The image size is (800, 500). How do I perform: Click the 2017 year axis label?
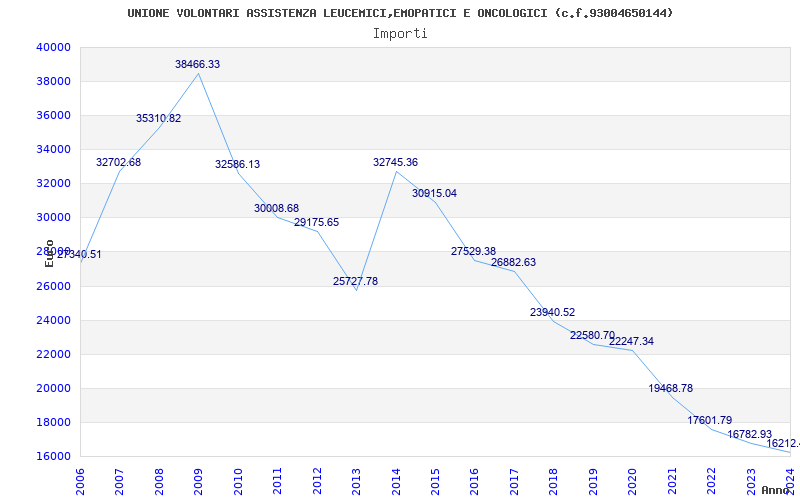tap(514, 481)
